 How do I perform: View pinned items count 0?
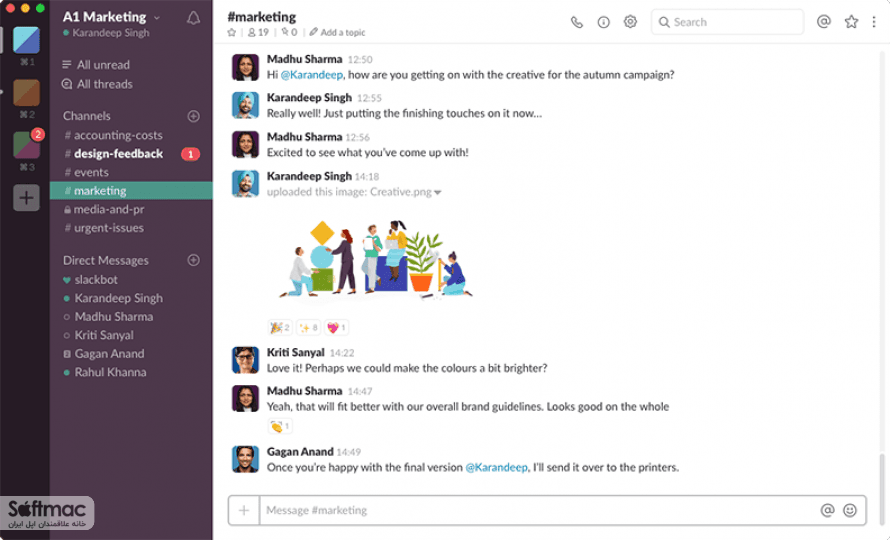coord(289,32)
